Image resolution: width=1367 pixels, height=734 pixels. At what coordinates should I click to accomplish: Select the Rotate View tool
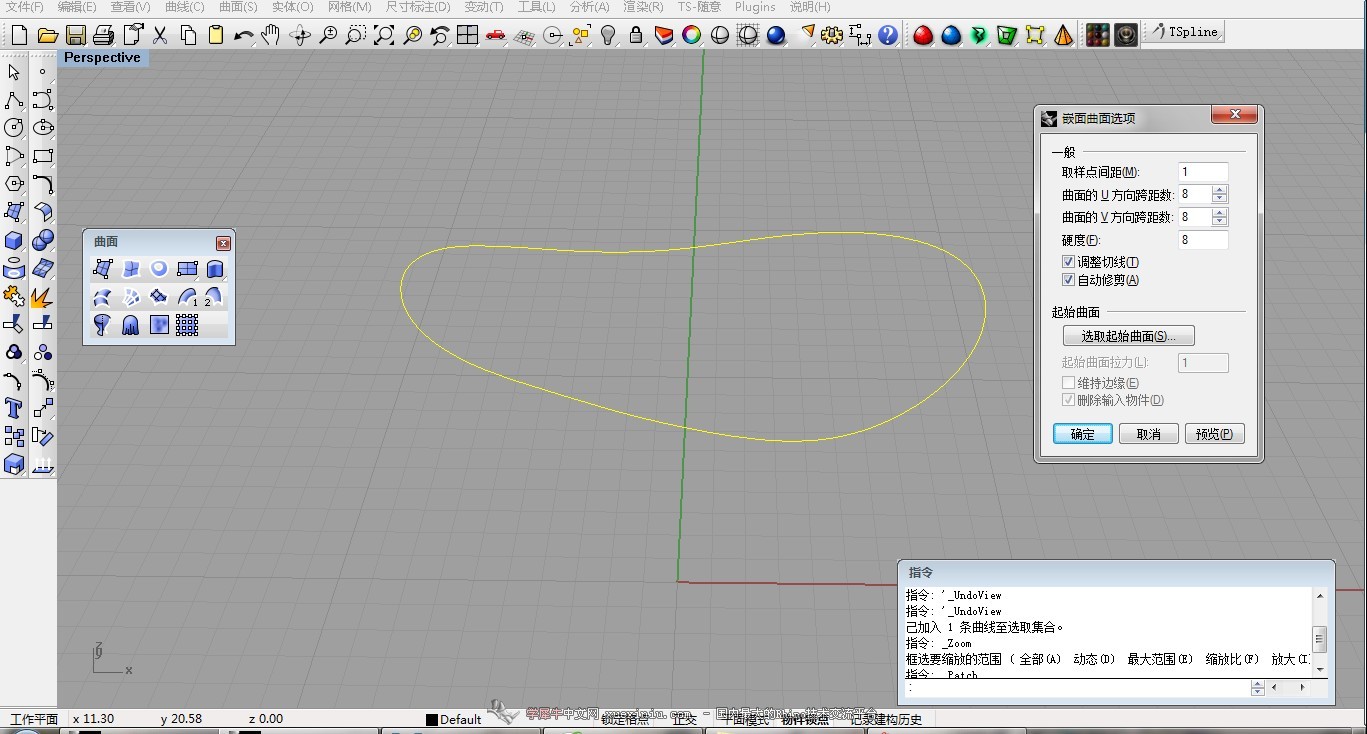299,36
